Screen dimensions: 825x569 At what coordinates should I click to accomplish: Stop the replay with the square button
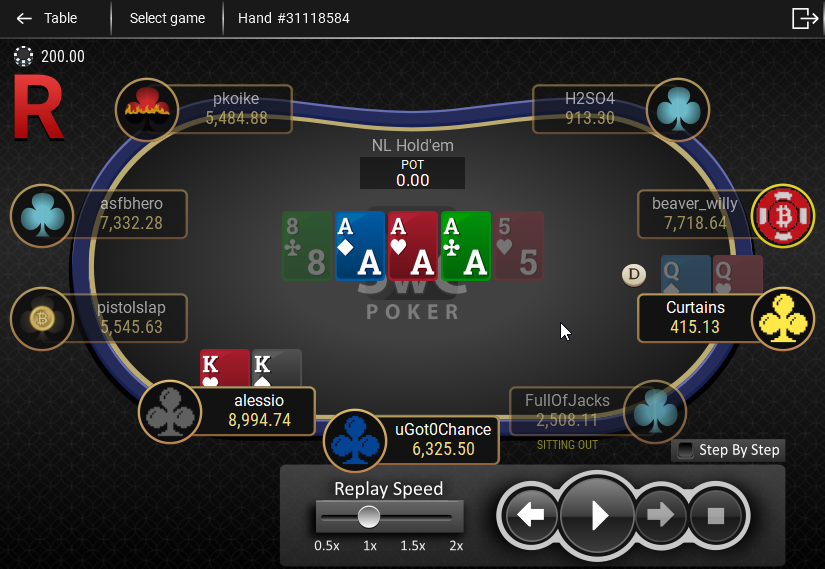pos(716,516)
